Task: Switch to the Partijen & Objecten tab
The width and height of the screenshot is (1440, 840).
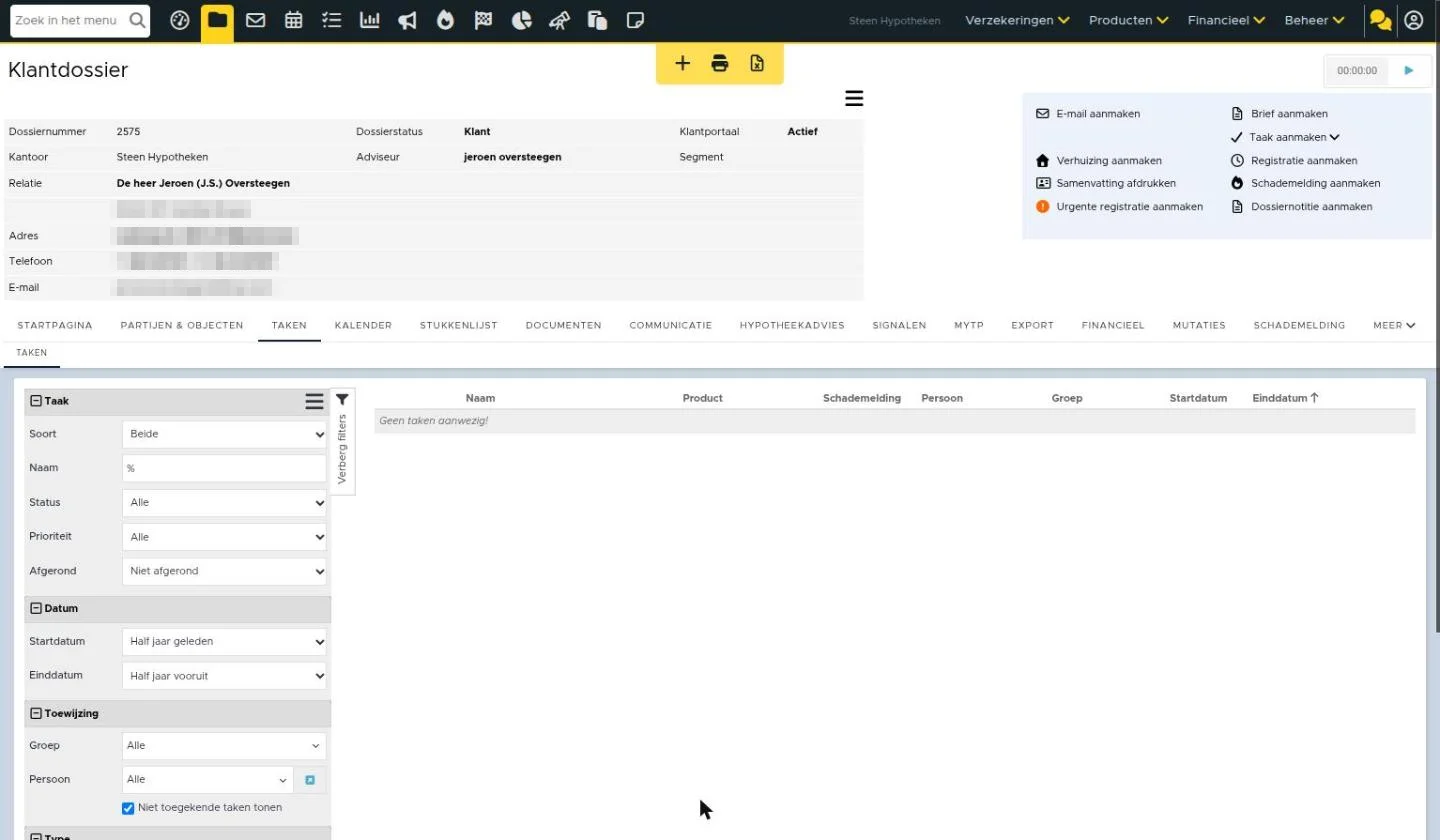Action: [182, 325]
